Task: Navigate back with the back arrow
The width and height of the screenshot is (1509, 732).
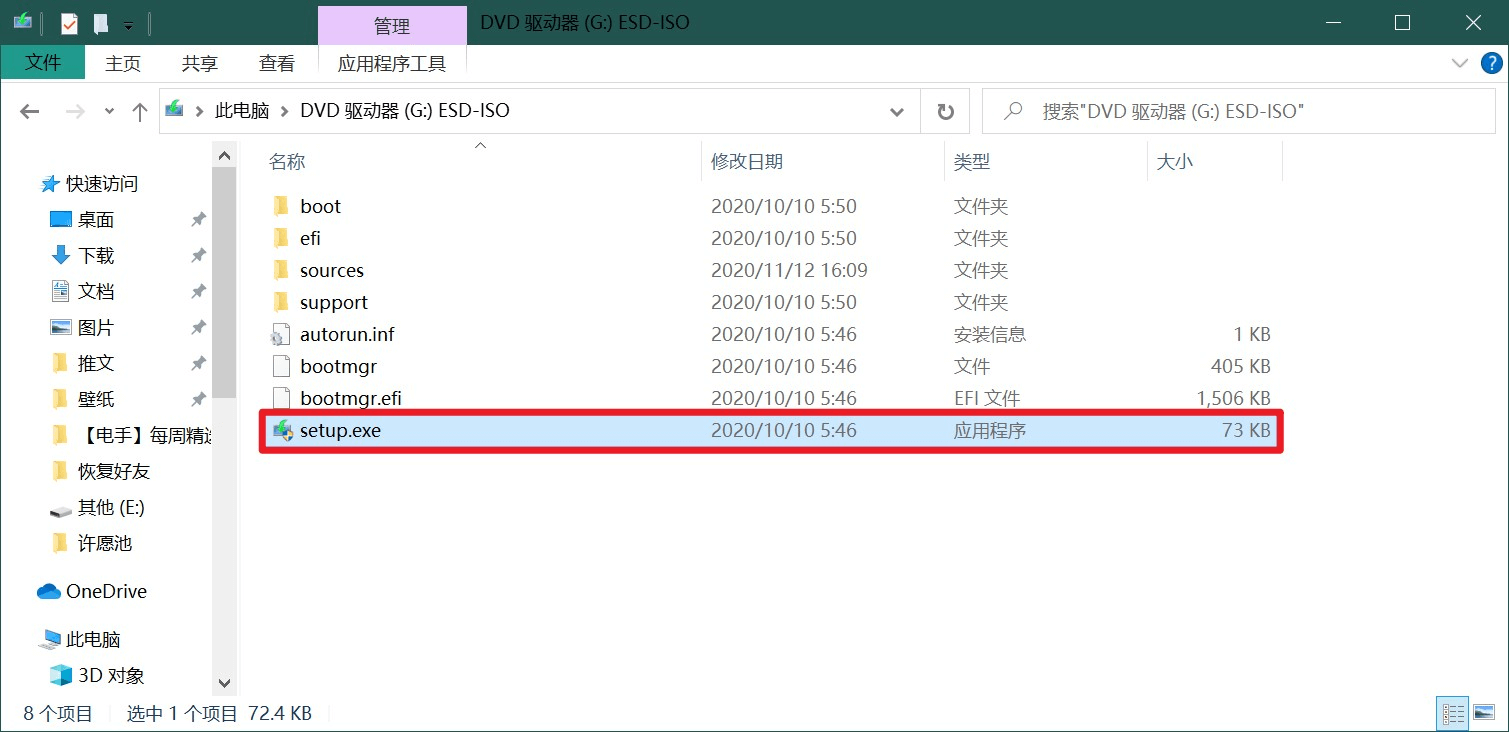Action: click(29, 111)
